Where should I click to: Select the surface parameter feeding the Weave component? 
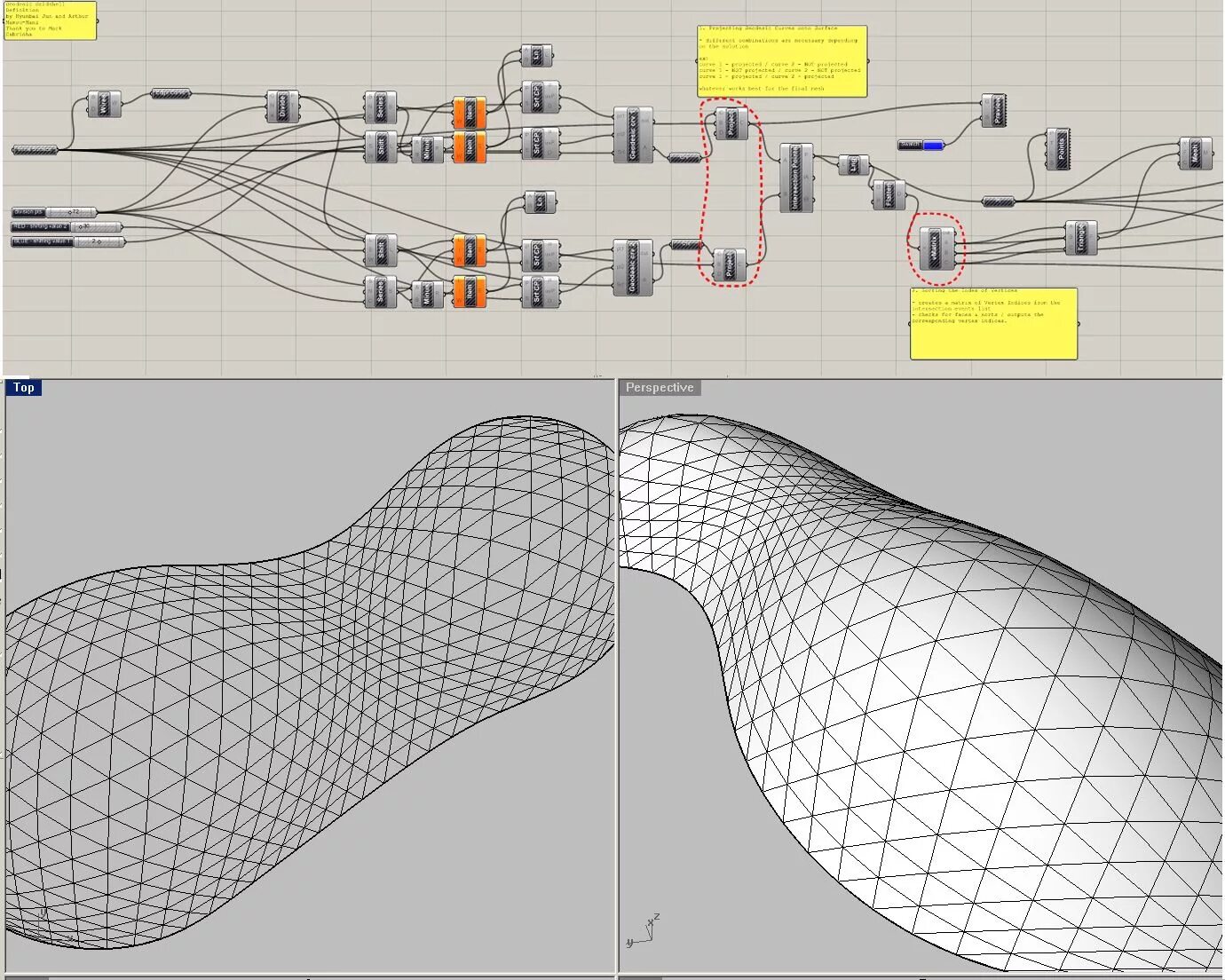(35, 150)
